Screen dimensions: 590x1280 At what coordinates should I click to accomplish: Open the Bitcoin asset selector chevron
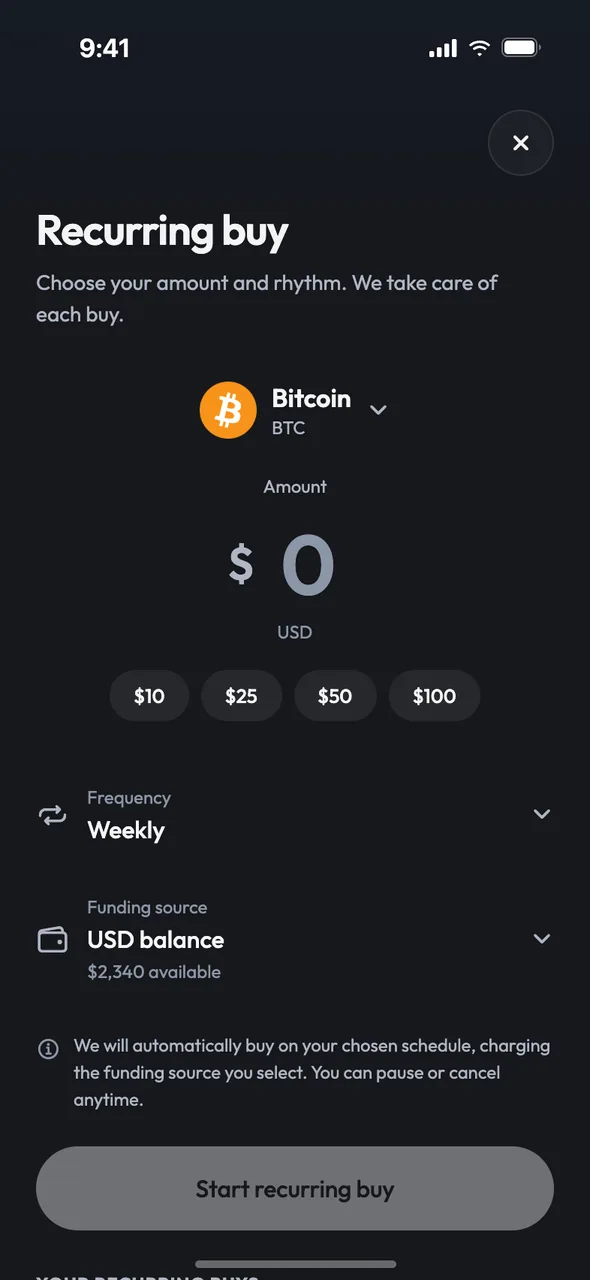378,410
